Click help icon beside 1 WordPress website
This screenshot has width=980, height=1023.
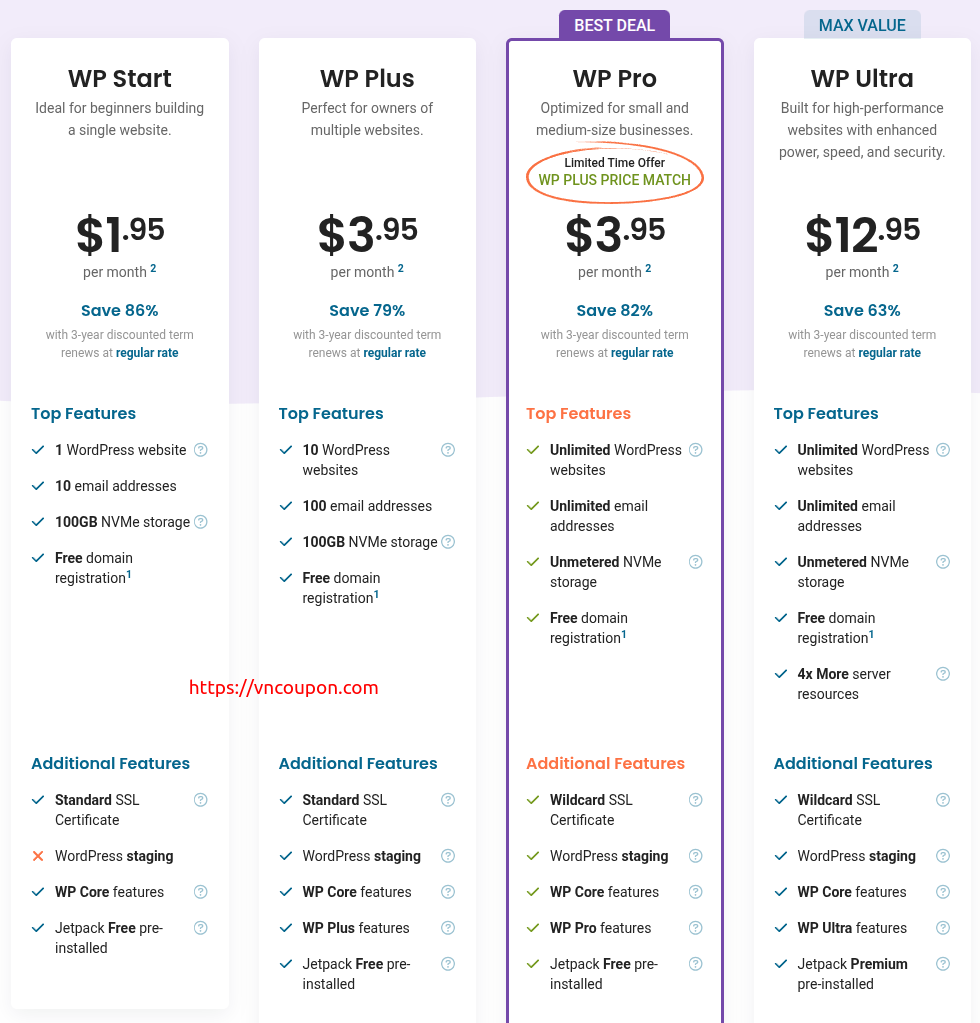coord(201,450)
